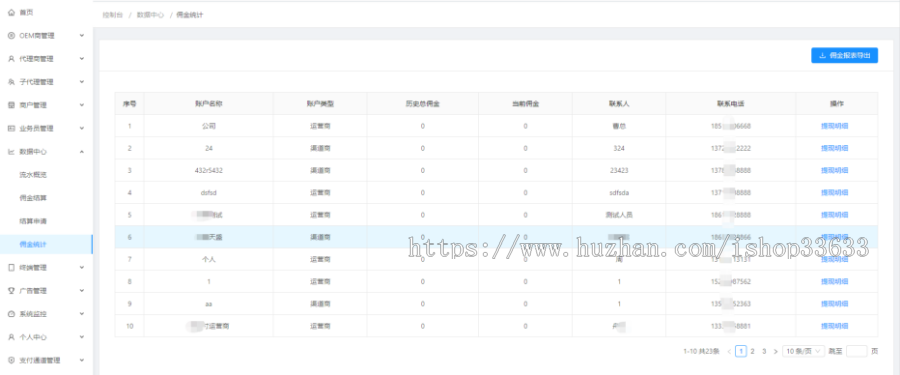Click the 联系电话 column header

(x=731, y=104)
